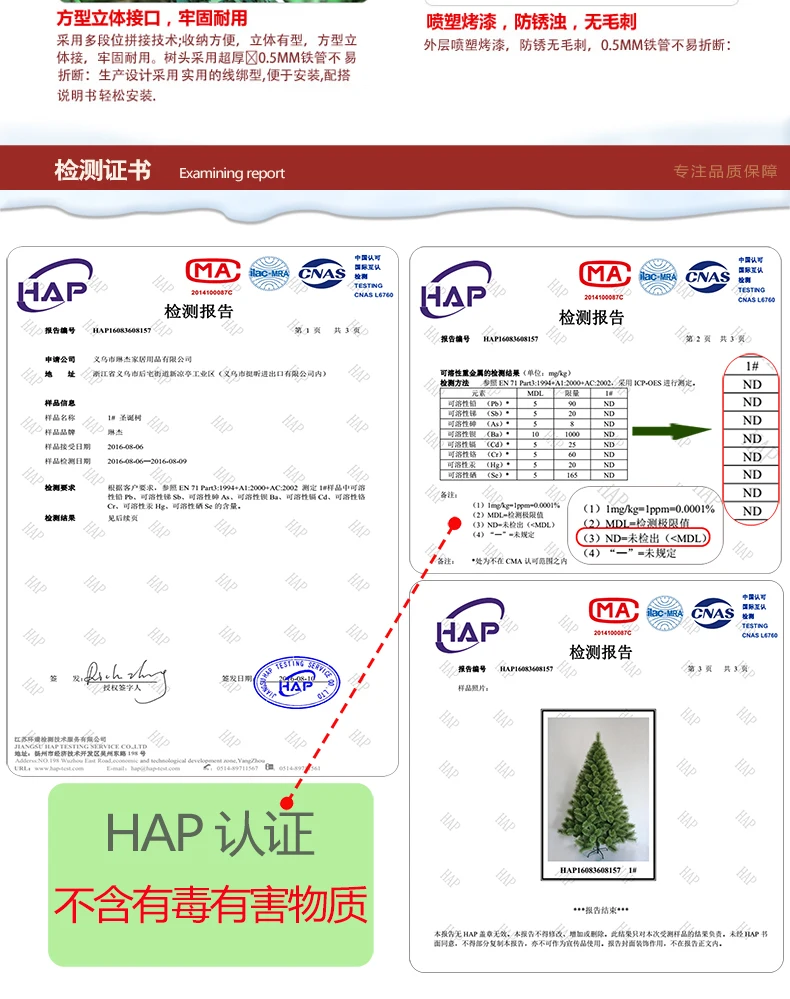
Task: Click the red text "不含有毒有害物质"
Action: 211,904
